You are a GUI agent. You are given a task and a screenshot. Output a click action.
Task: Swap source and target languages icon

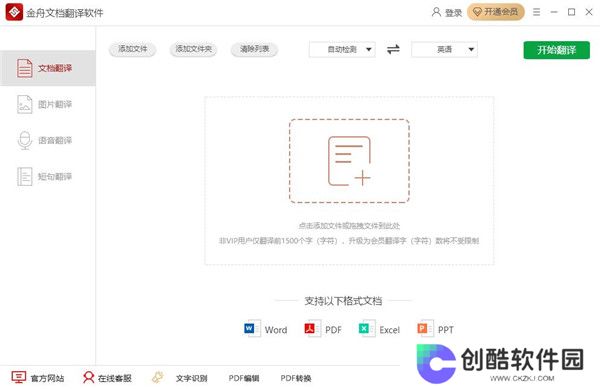(x=393, y=49)
